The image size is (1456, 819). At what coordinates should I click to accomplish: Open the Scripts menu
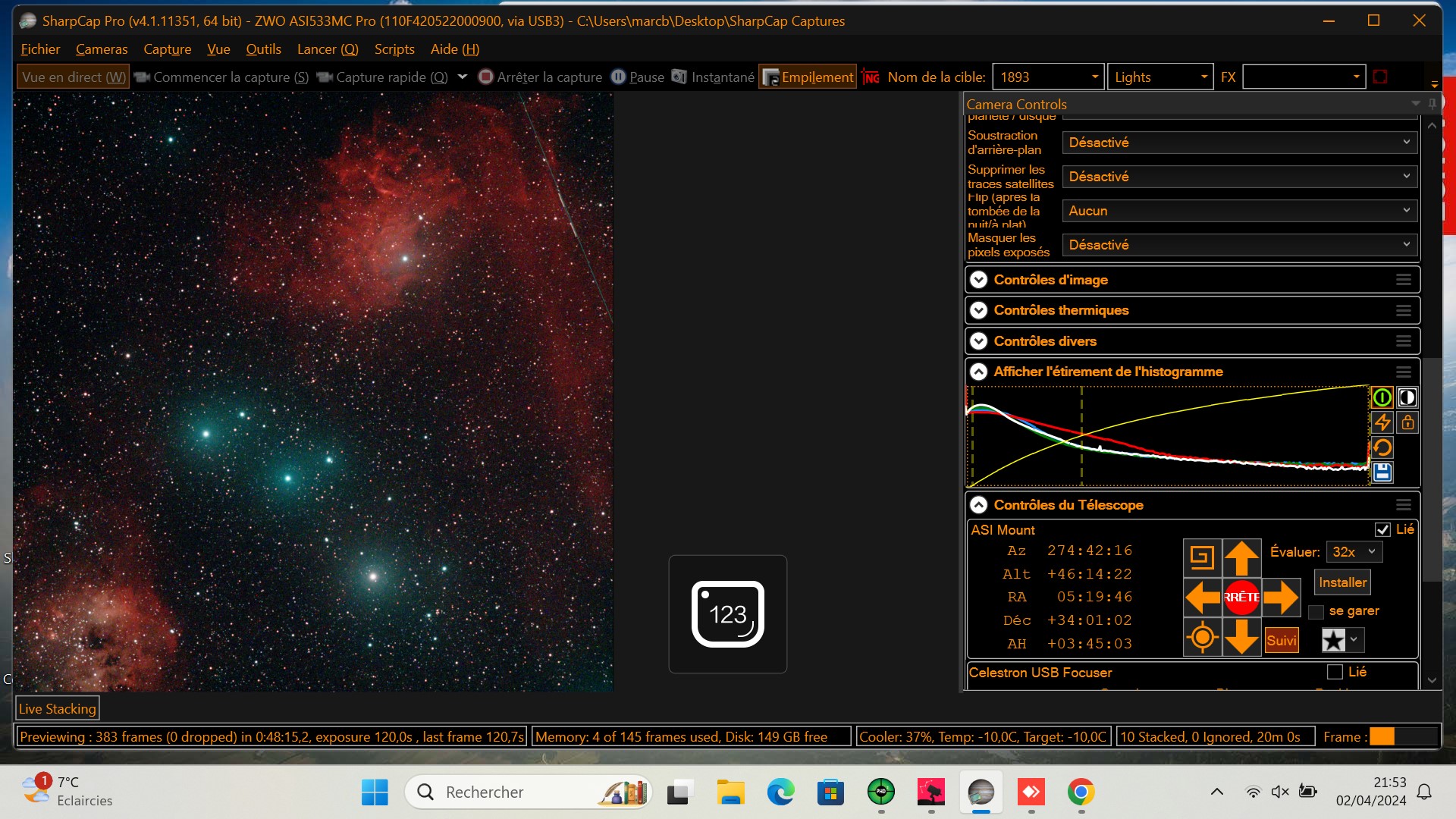(394, 49)
